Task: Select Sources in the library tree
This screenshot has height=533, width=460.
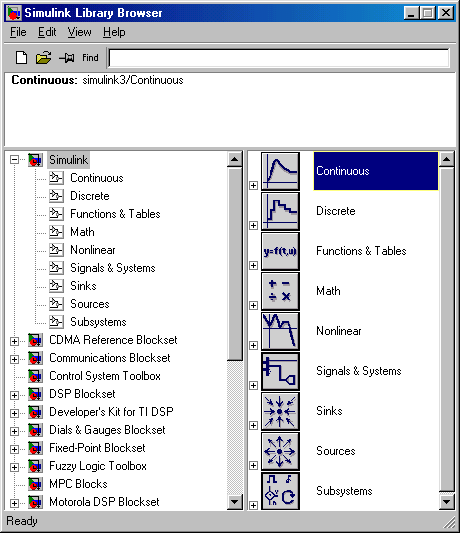Action: (90, 304)
